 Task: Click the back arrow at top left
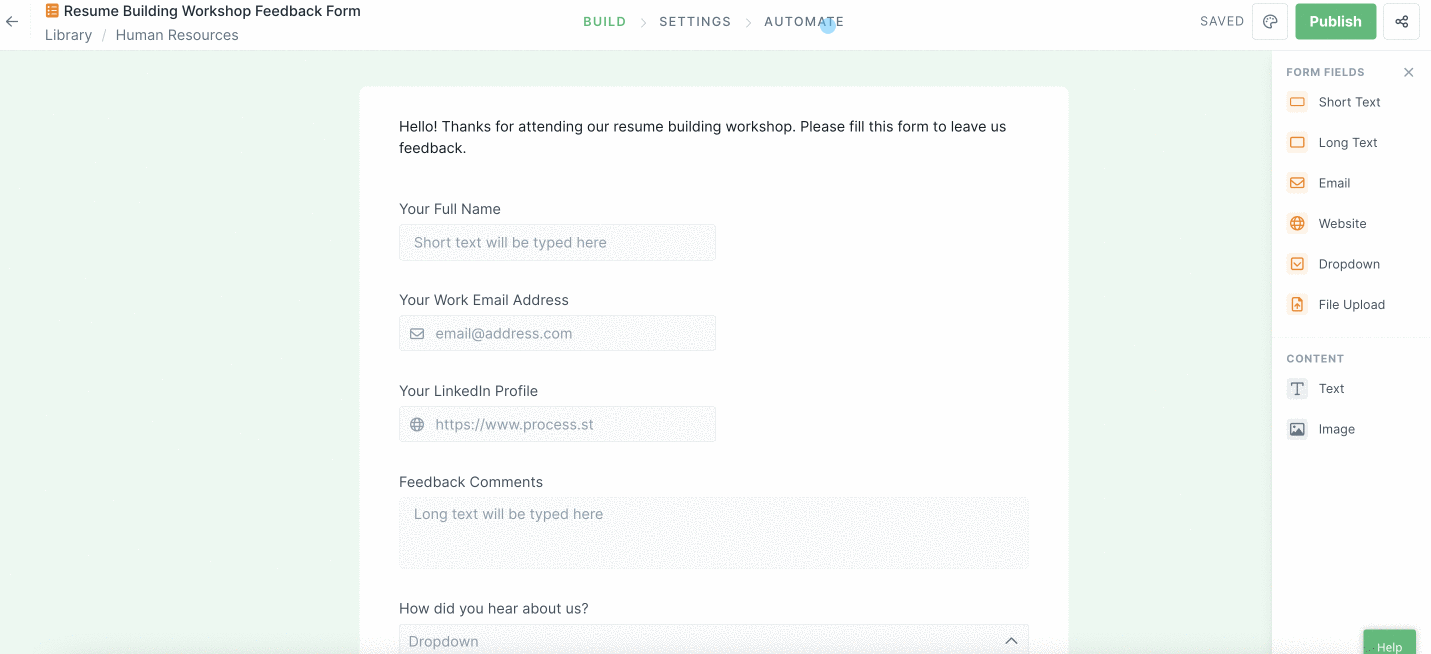coord(12,21)
